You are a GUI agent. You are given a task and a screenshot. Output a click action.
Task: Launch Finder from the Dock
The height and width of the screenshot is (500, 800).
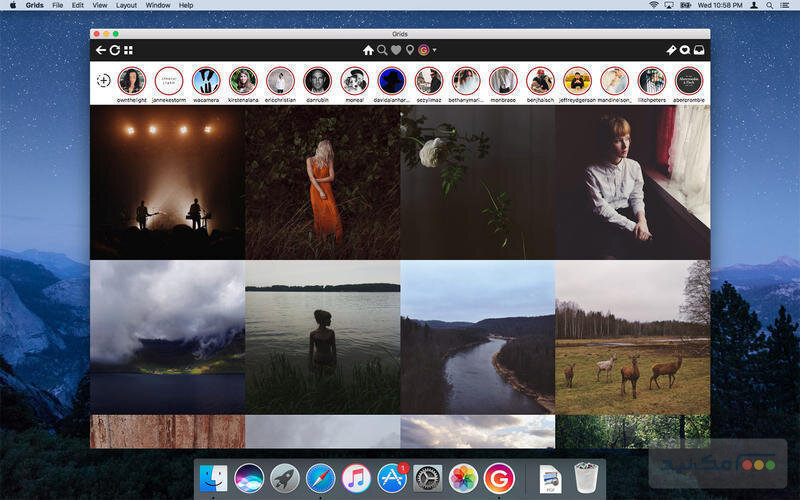pyautogui.click(x=213, y=478)
